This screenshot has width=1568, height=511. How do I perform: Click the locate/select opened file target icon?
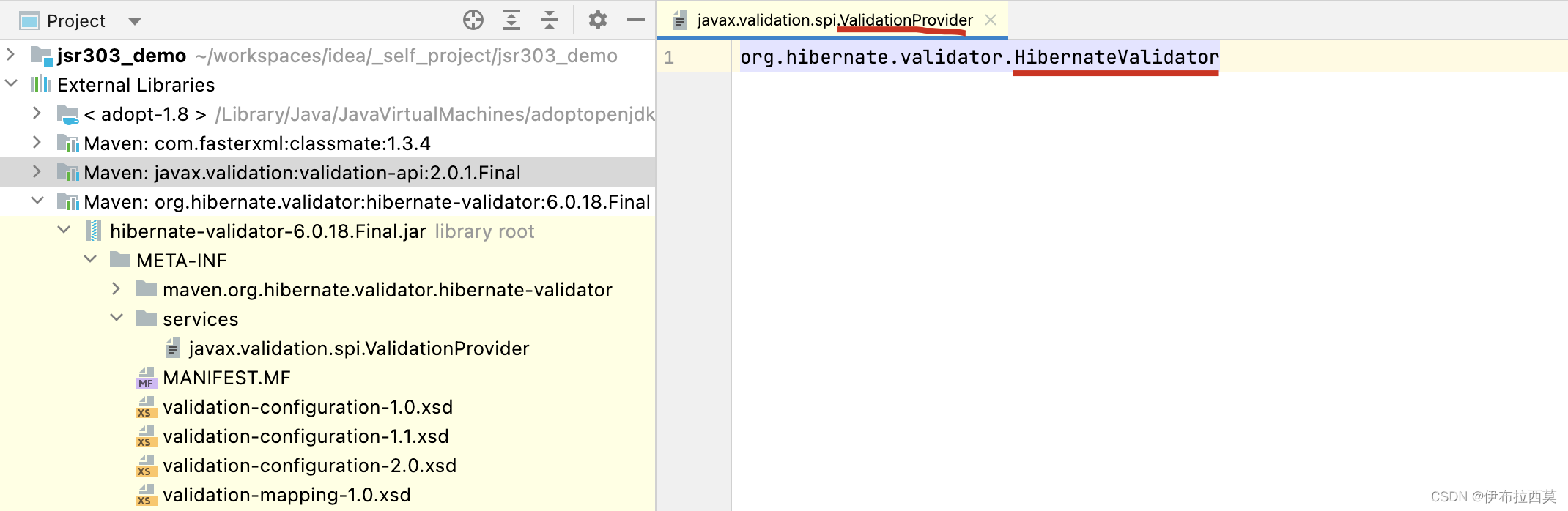point(473,20)
